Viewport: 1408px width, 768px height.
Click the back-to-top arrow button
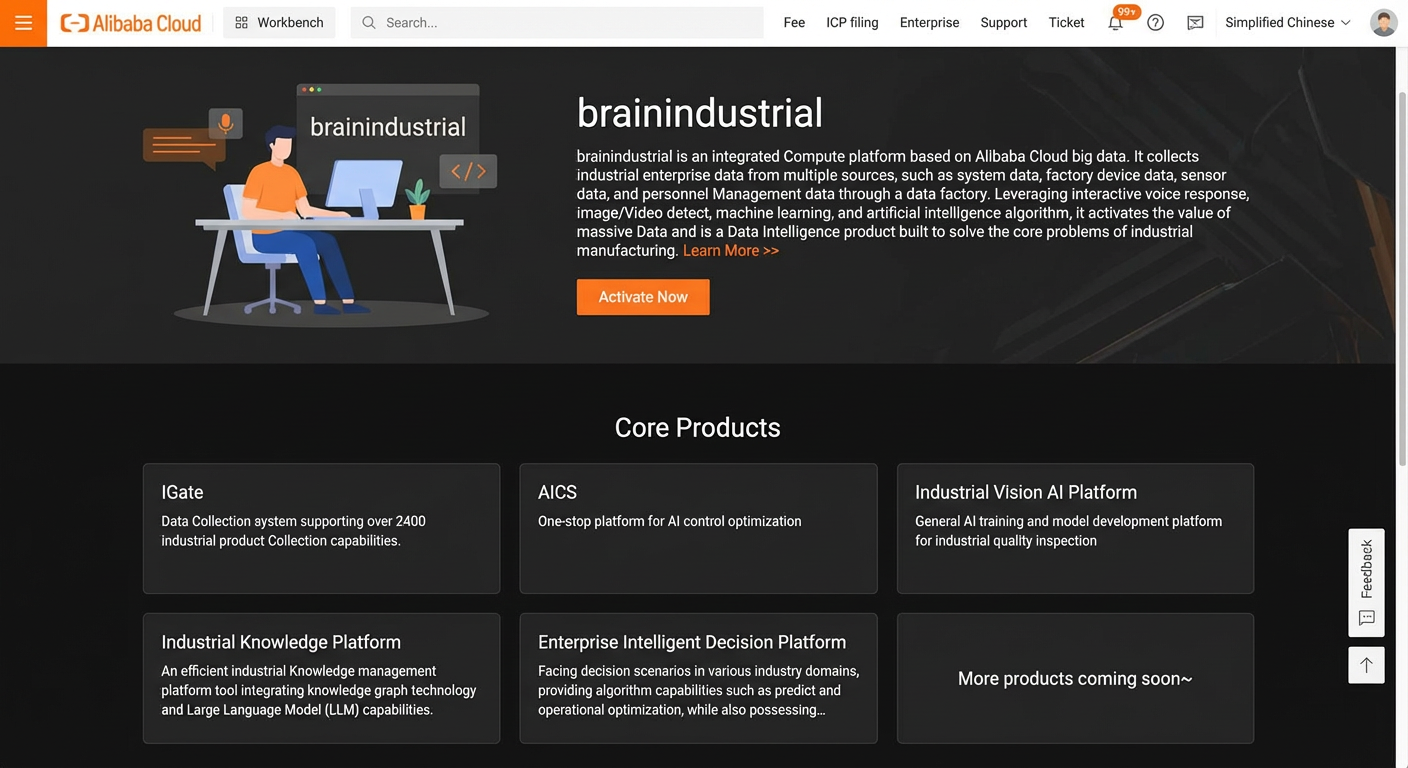1366,665
